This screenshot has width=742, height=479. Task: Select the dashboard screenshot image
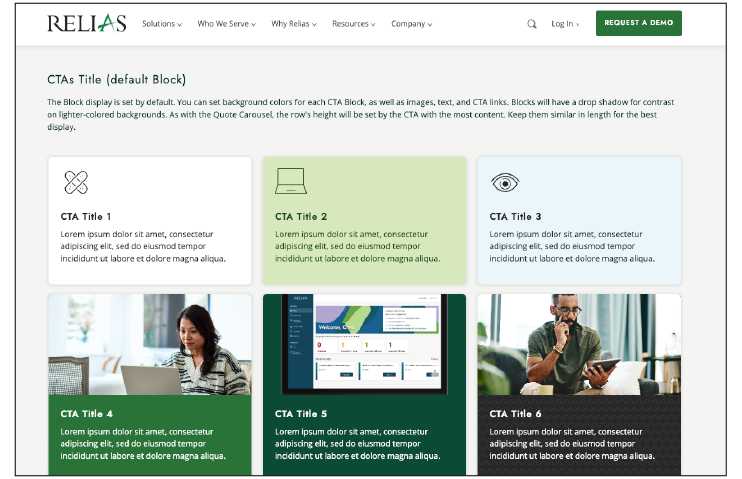click(x=364, y=344)
